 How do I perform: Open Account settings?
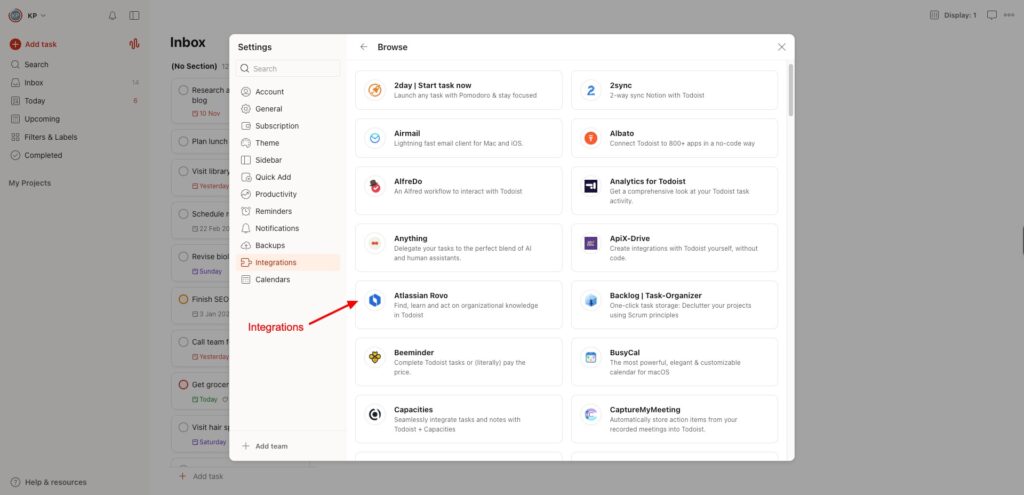tap(288, 92)
